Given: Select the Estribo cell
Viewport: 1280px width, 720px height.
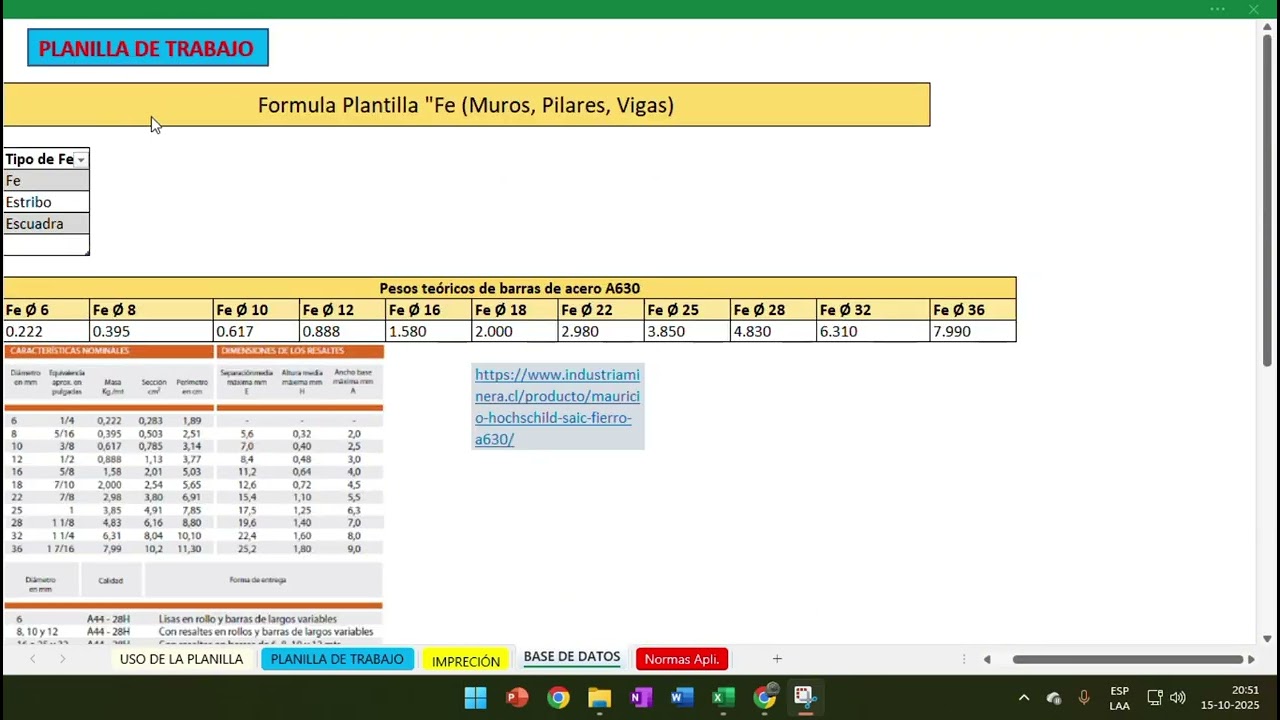Looking at the screenshot, I should pos(46,202).
